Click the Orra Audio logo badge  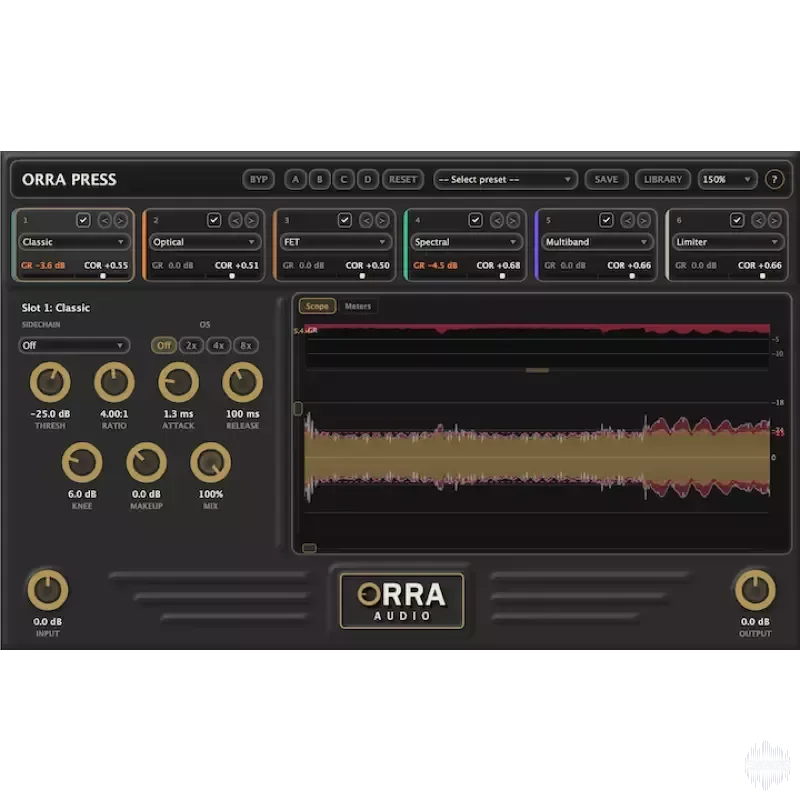402,601
